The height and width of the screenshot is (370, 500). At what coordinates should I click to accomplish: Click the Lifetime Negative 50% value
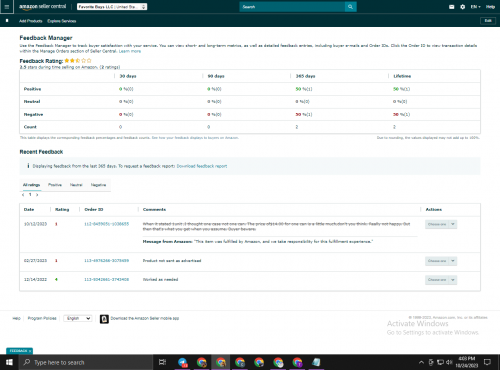pos(401,114)
